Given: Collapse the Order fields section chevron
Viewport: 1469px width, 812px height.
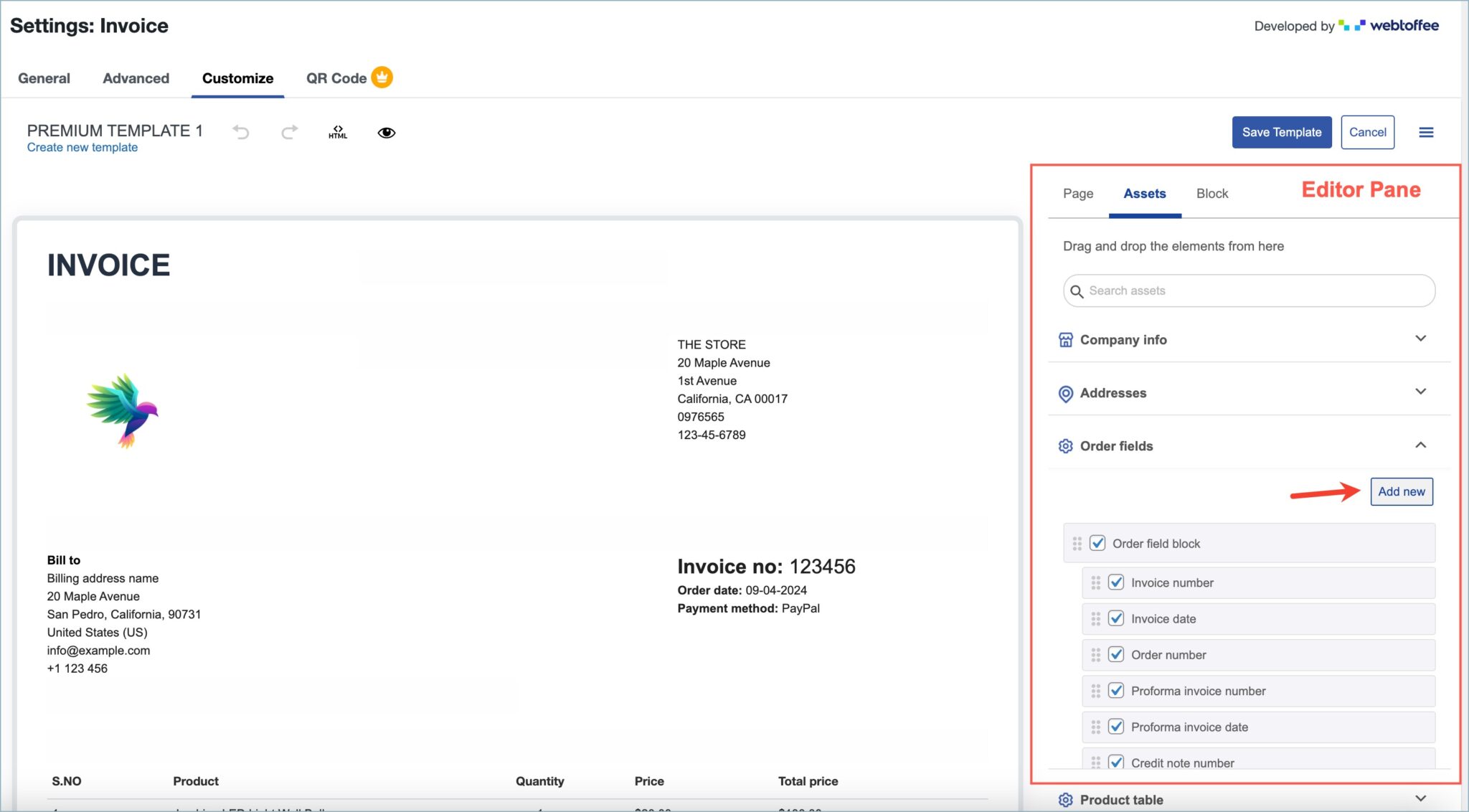Looking at the screenshot, I should click(1420, 445).
